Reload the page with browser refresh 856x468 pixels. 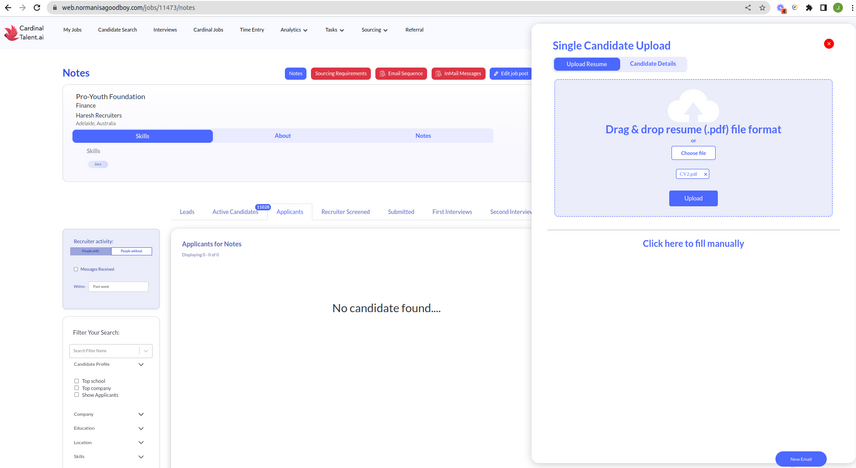coord(39,7)
